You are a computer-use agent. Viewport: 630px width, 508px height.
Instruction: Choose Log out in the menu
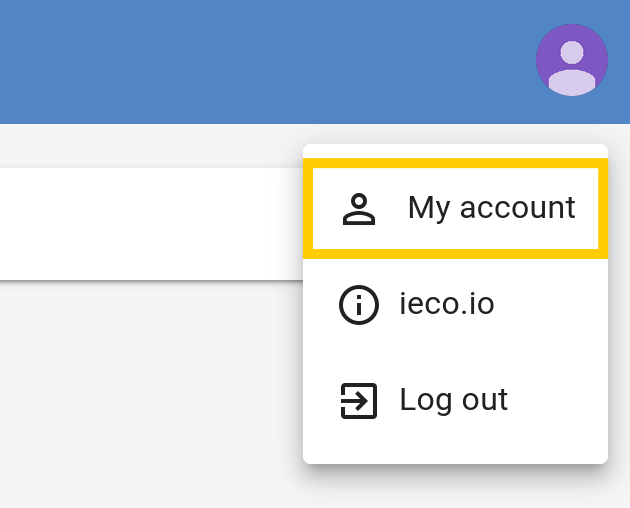pyautogui.click(x=455, y=401)
